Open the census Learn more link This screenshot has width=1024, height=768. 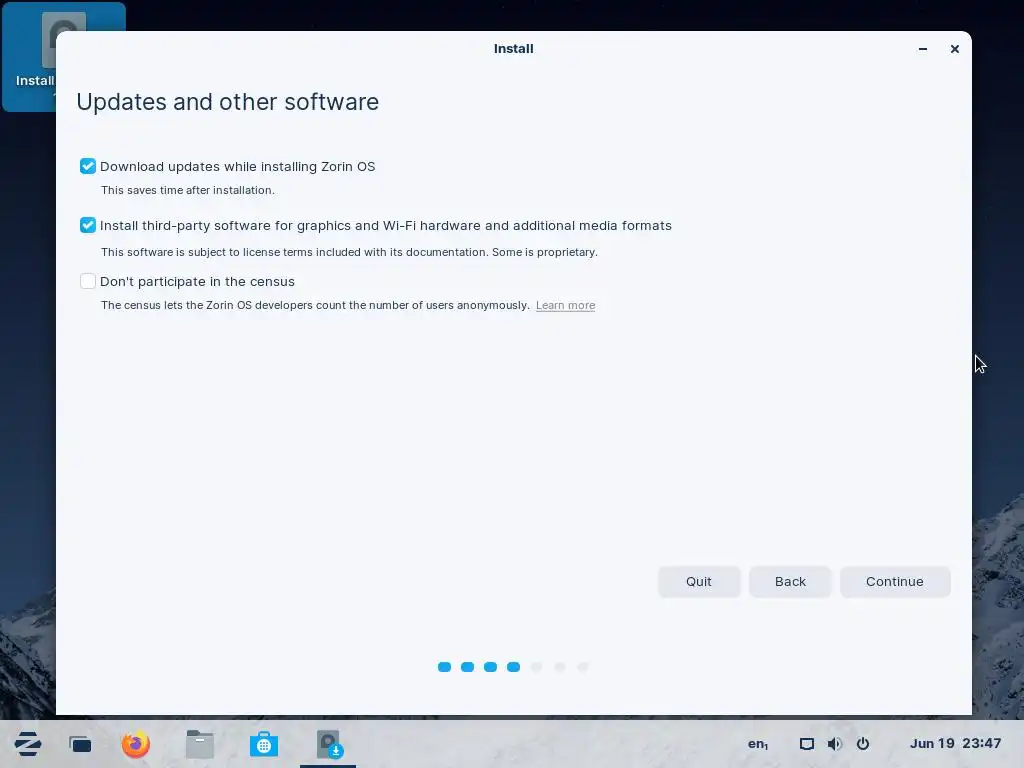566,305
